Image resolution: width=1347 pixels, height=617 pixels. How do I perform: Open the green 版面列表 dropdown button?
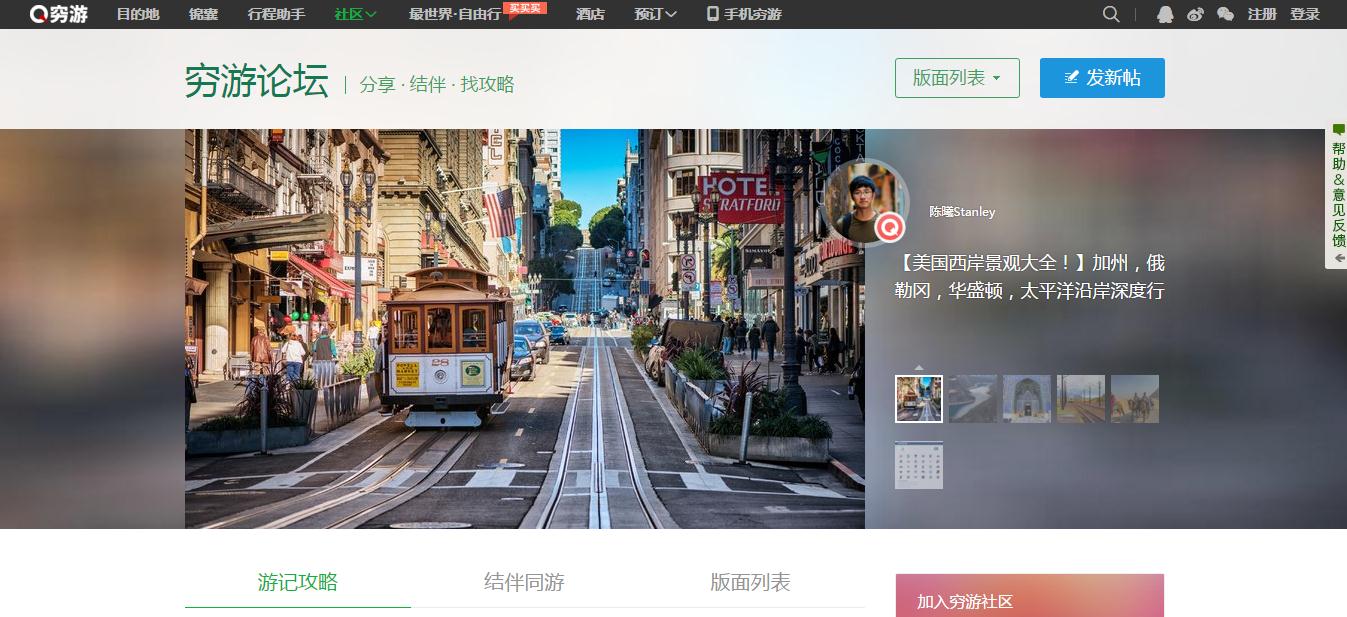point(957,78)
